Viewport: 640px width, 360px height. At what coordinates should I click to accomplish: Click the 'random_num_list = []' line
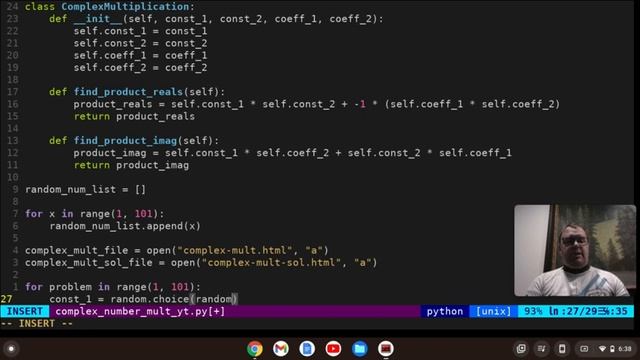click(x=85, y=189)
